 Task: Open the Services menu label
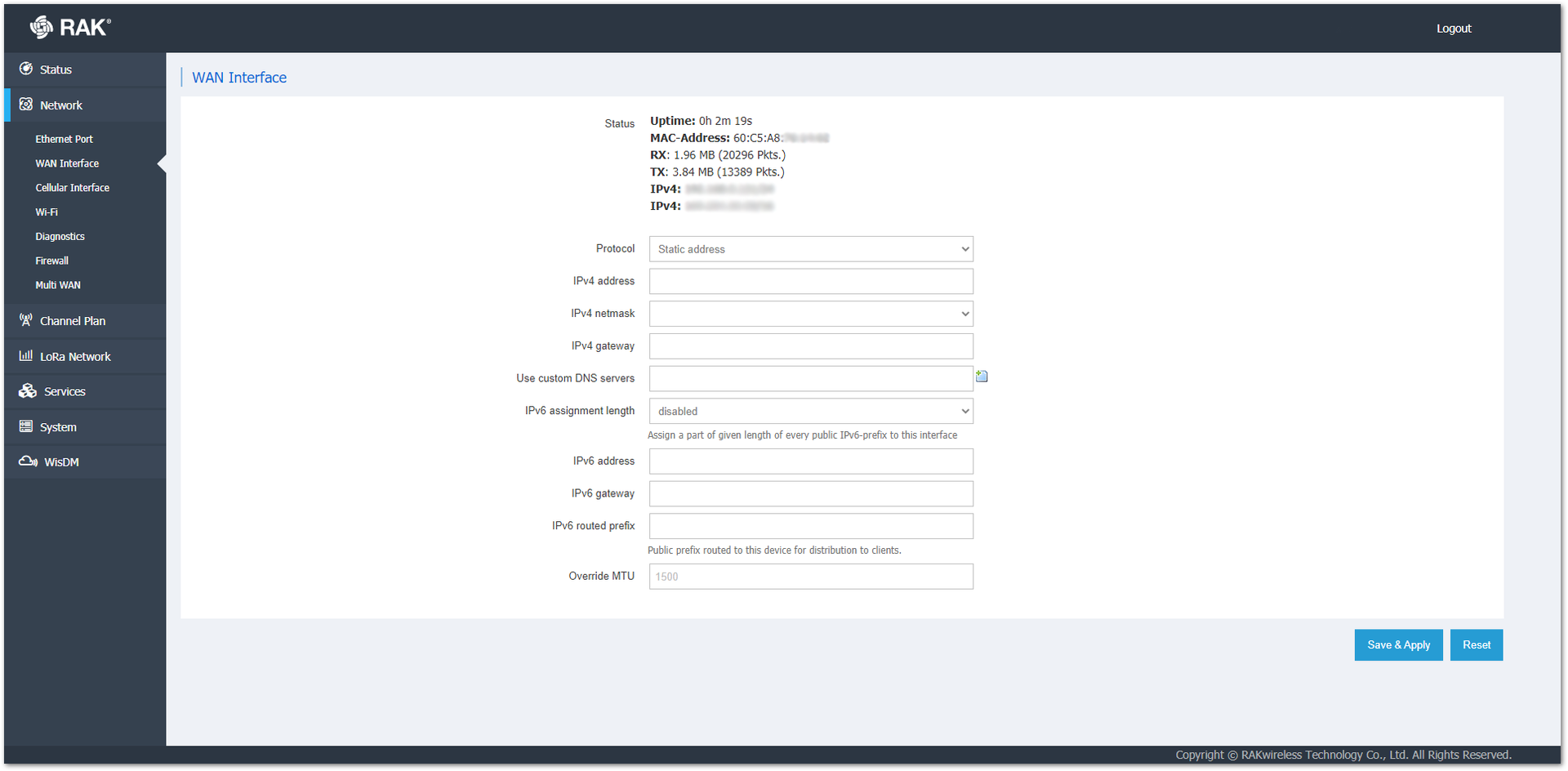[65, 392]
